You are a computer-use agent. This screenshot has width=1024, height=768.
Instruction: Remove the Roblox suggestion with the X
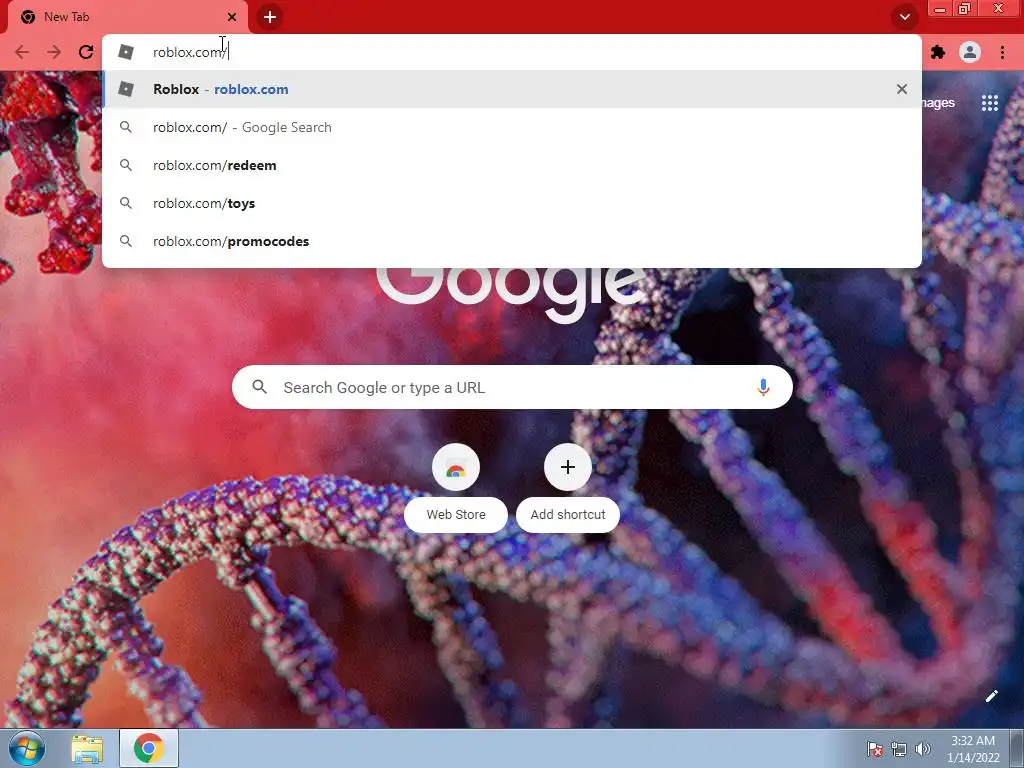902,89
